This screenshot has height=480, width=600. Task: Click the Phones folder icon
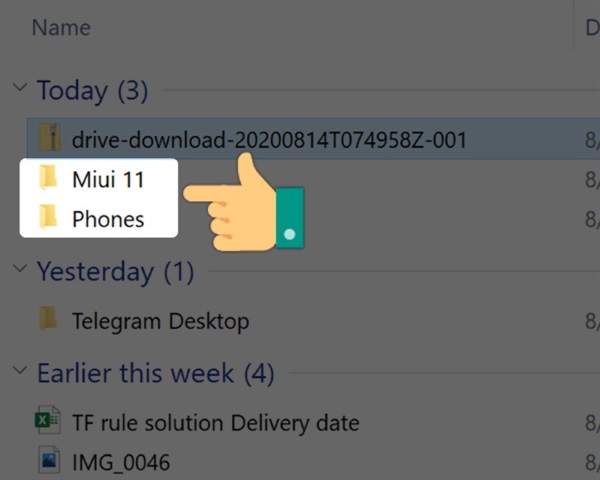click(48, 217)
